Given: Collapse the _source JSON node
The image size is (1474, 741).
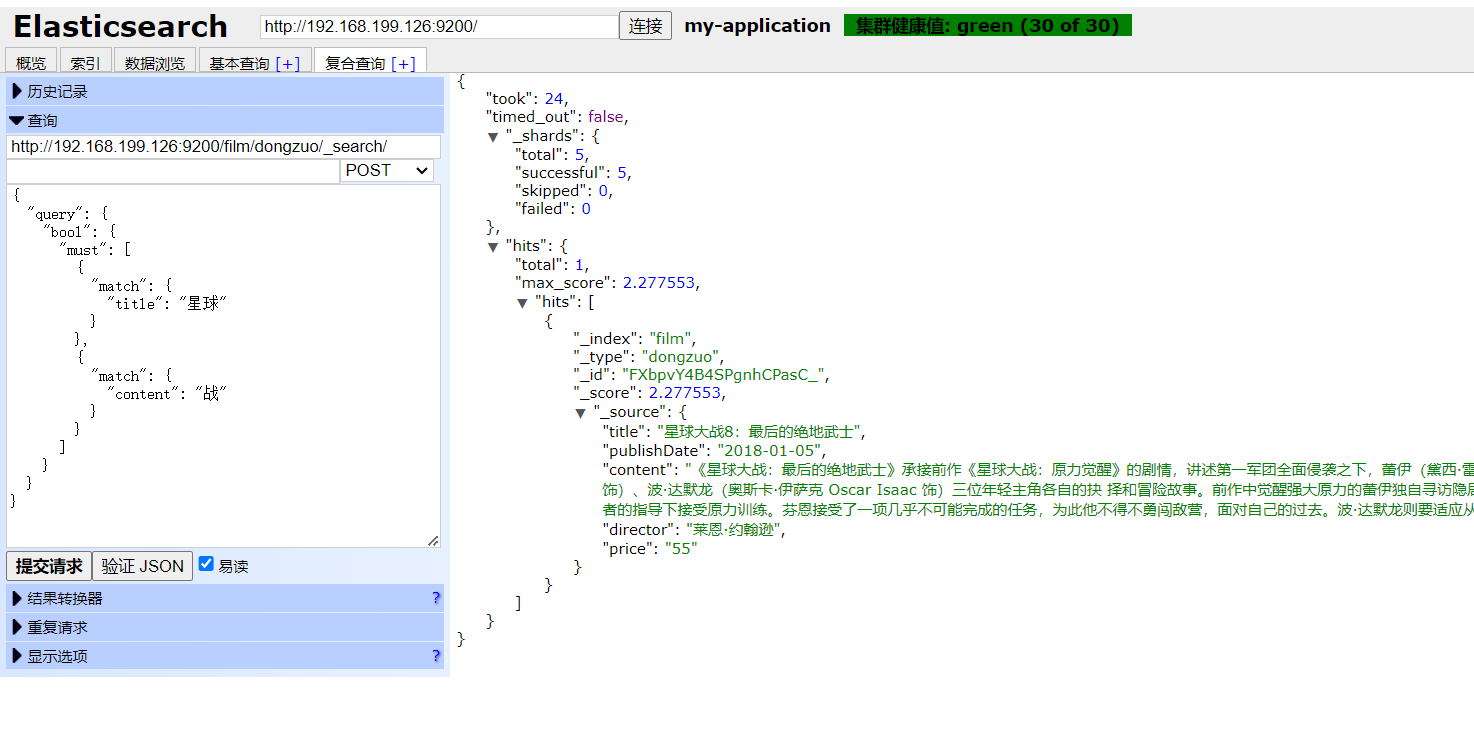Looking at the screenshot, I should pos(580,413).
